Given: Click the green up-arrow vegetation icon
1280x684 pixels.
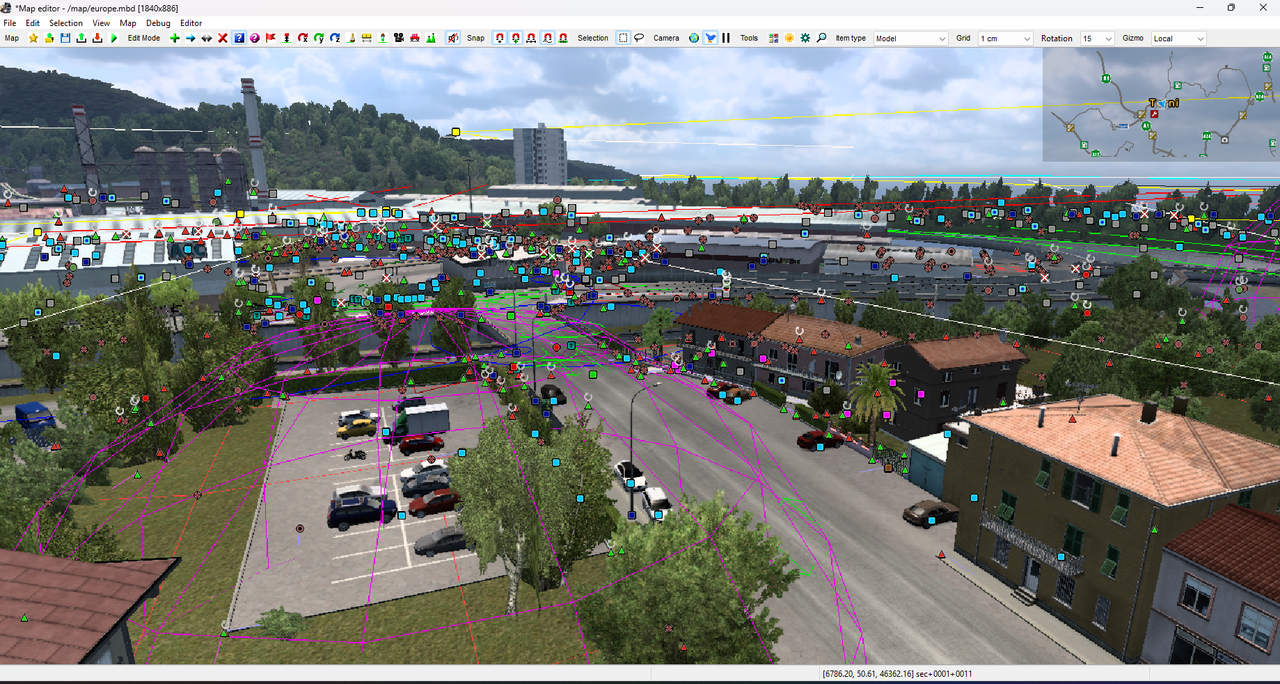Looking at the screenshot, I should (x=383, y=38).
